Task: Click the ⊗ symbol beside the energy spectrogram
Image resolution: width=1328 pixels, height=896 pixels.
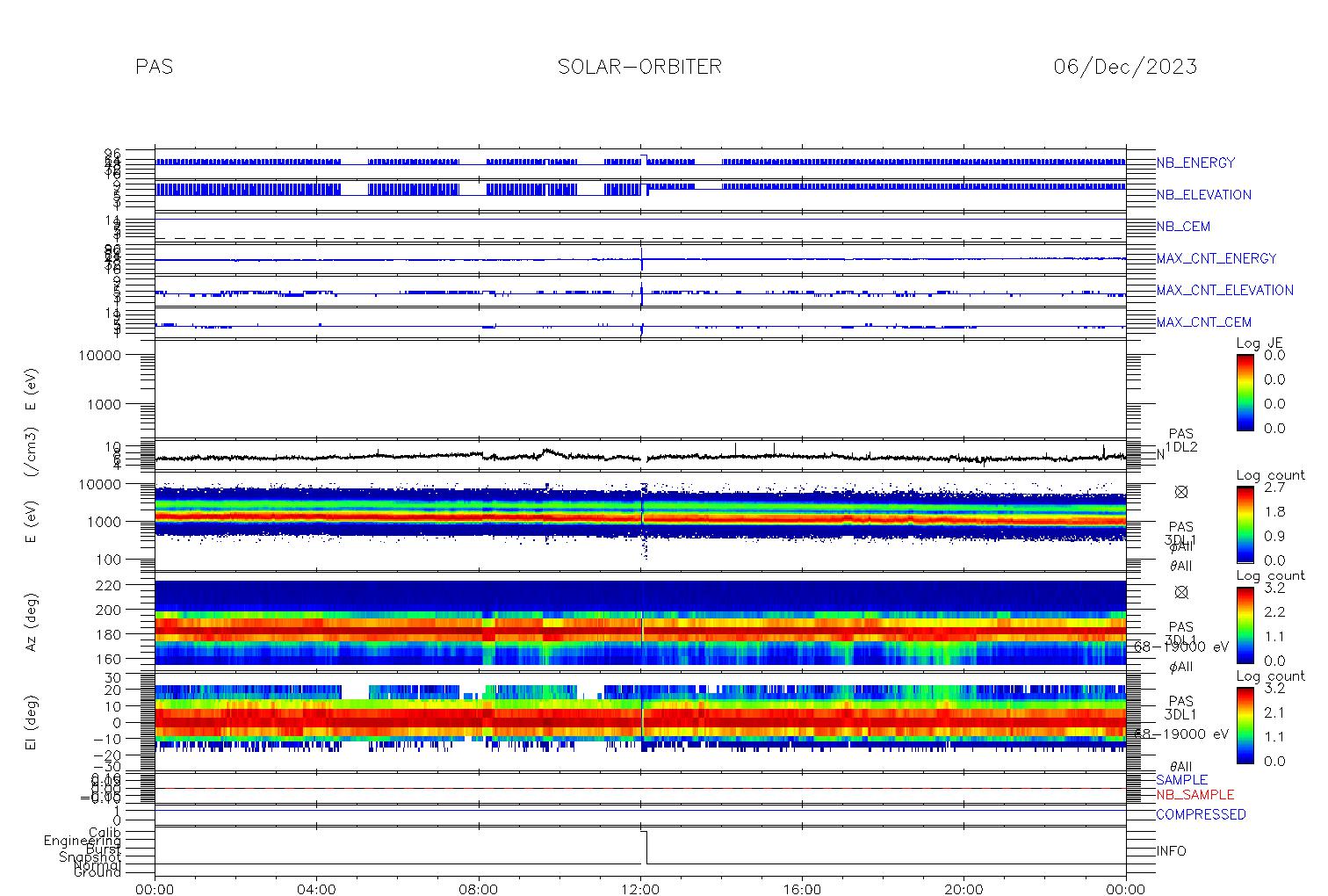Action: click(1180, 493)
